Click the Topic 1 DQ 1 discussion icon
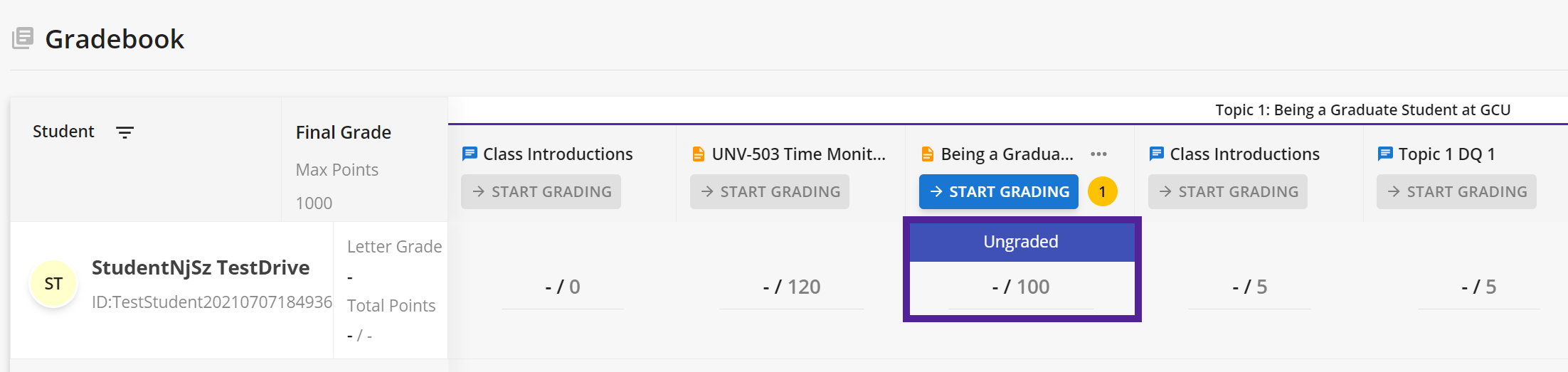Viewport: 1568px width, 372px height. [x=1385, y=154]
